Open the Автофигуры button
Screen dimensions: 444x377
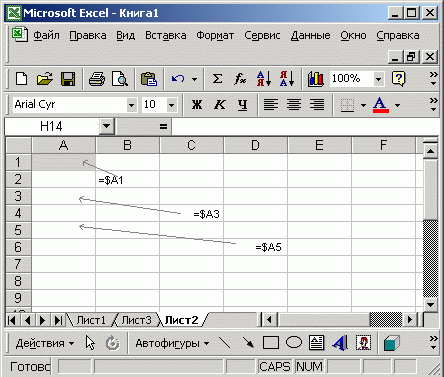pos(172,343)
